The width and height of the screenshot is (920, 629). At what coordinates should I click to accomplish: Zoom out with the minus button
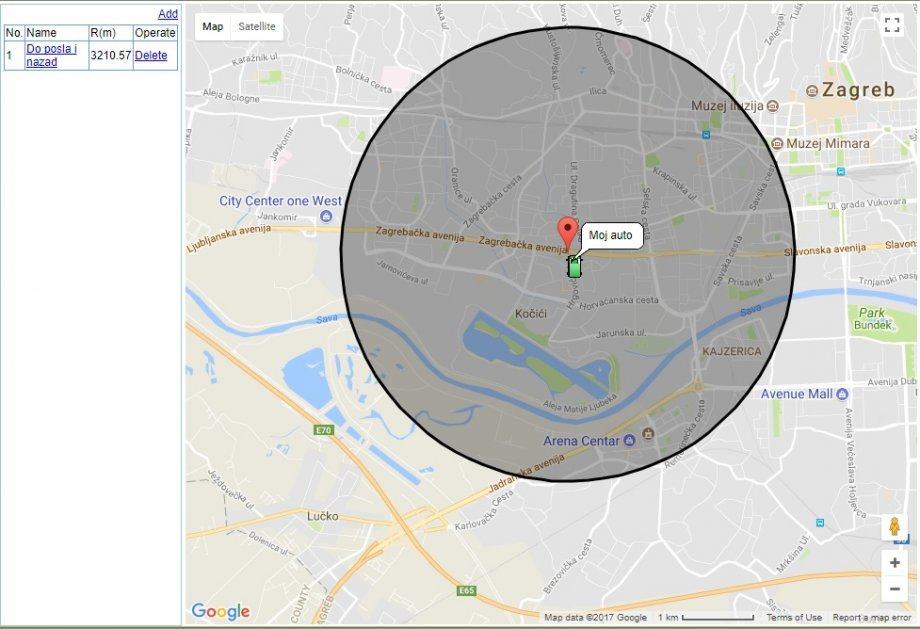895,589
